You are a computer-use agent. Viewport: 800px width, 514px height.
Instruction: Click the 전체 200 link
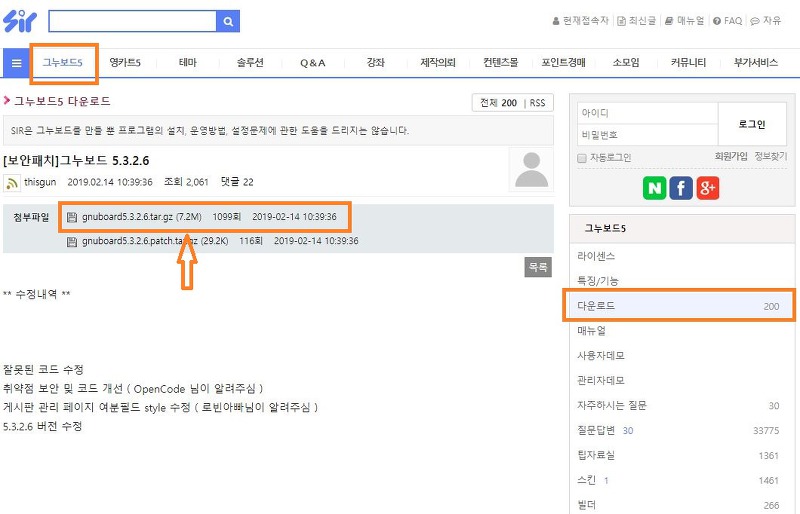point(498,103)
